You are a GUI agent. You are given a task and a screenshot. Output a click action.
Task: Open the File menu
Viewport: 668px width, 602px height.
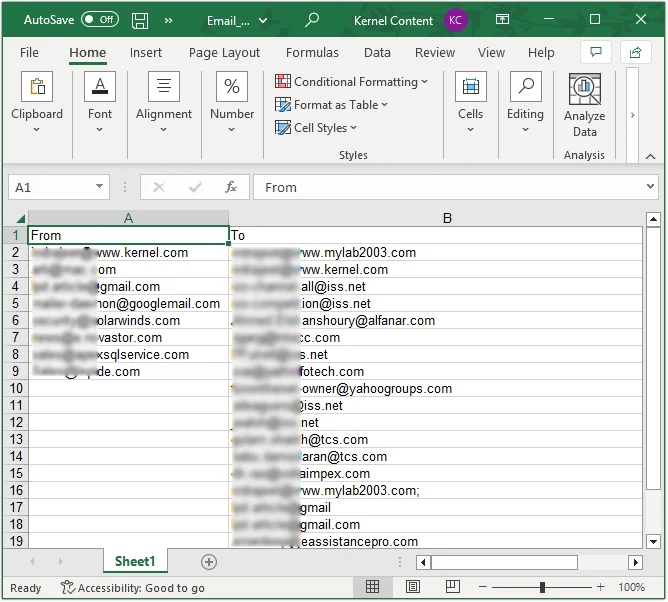pyautogui.click(x=29, y=52)
